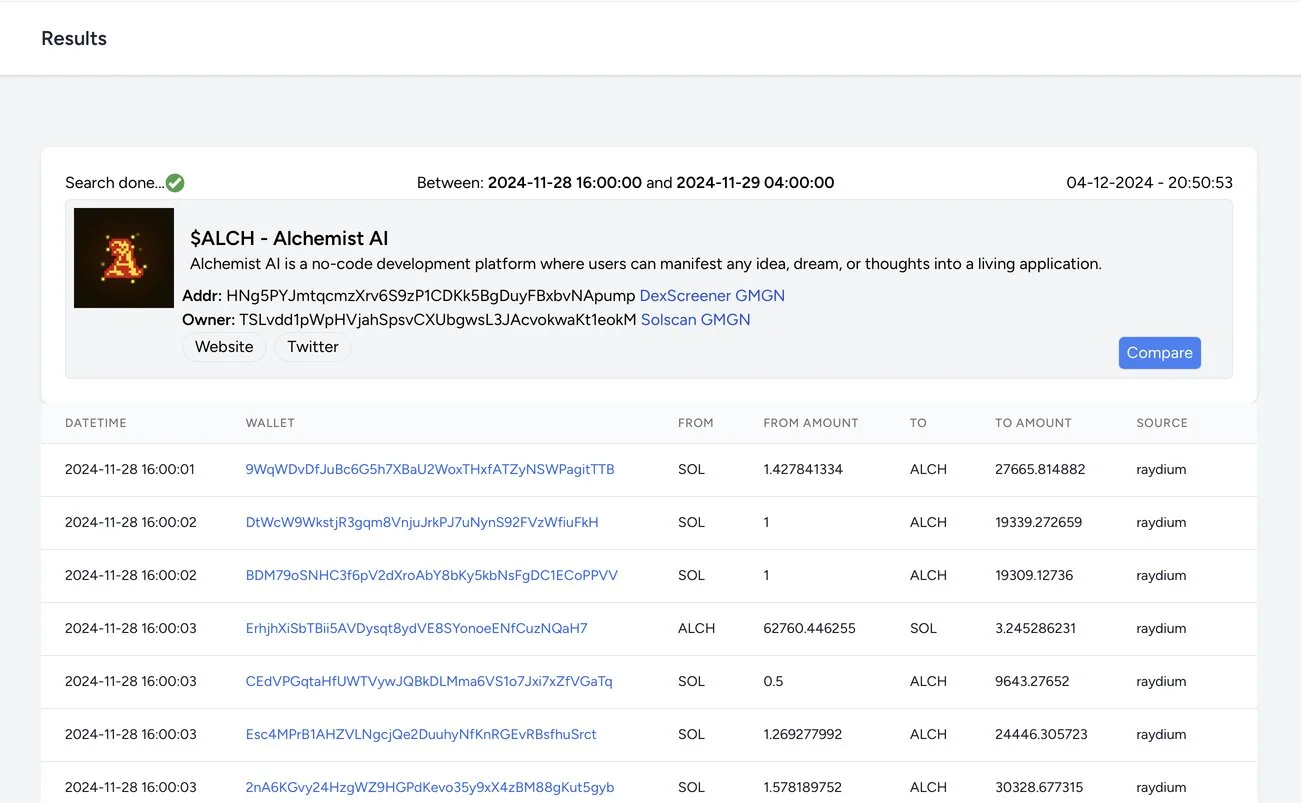1301x803 pixels.
Task: Open wallet 2nA6KGvy24HzgWZ9HGPdKevo35y9xX4zBM88gKut5gyb
Action: [x=430, y=787]
